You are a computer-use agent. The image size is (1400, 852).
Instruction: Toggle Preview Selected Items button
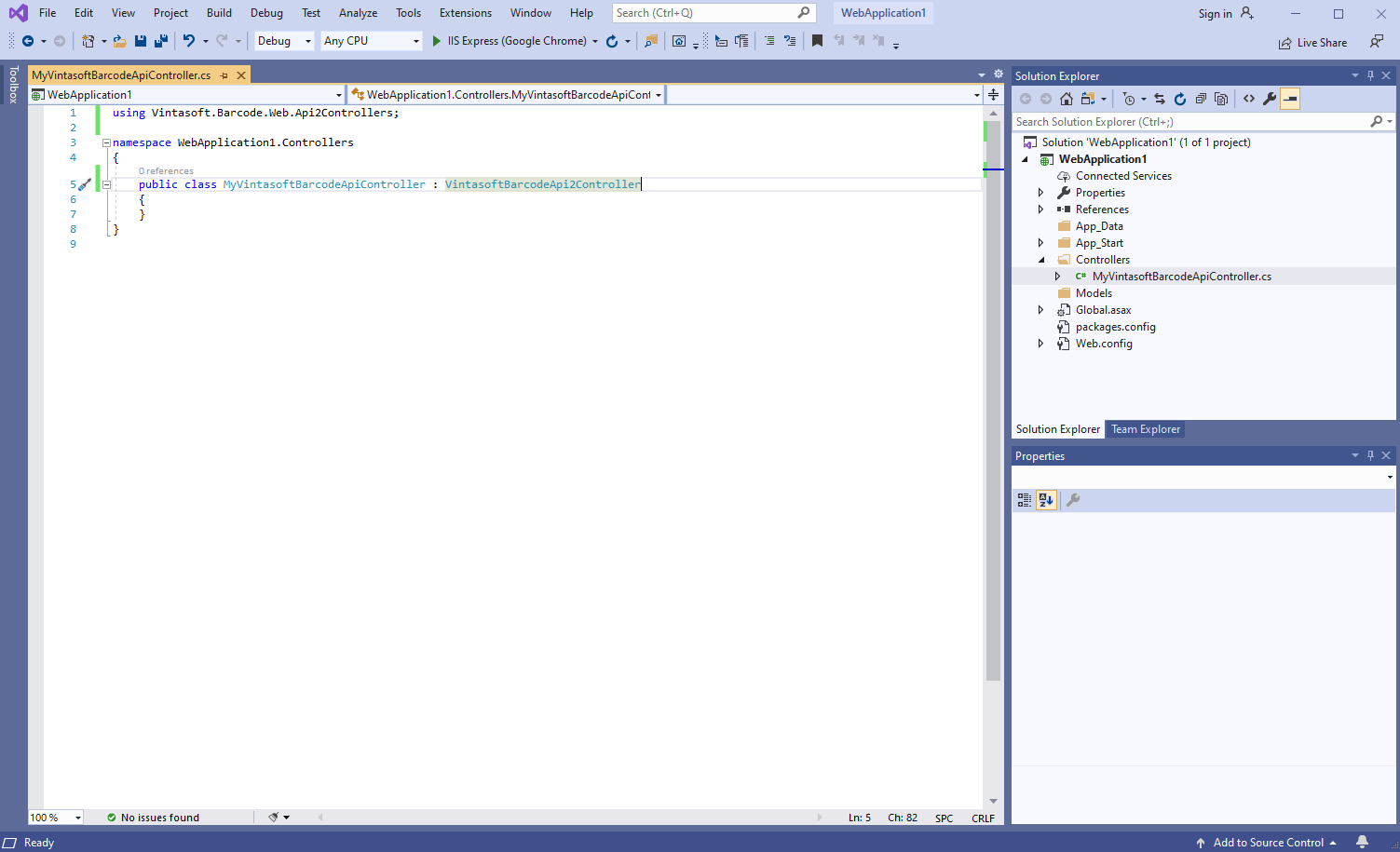coord(1290,99)
